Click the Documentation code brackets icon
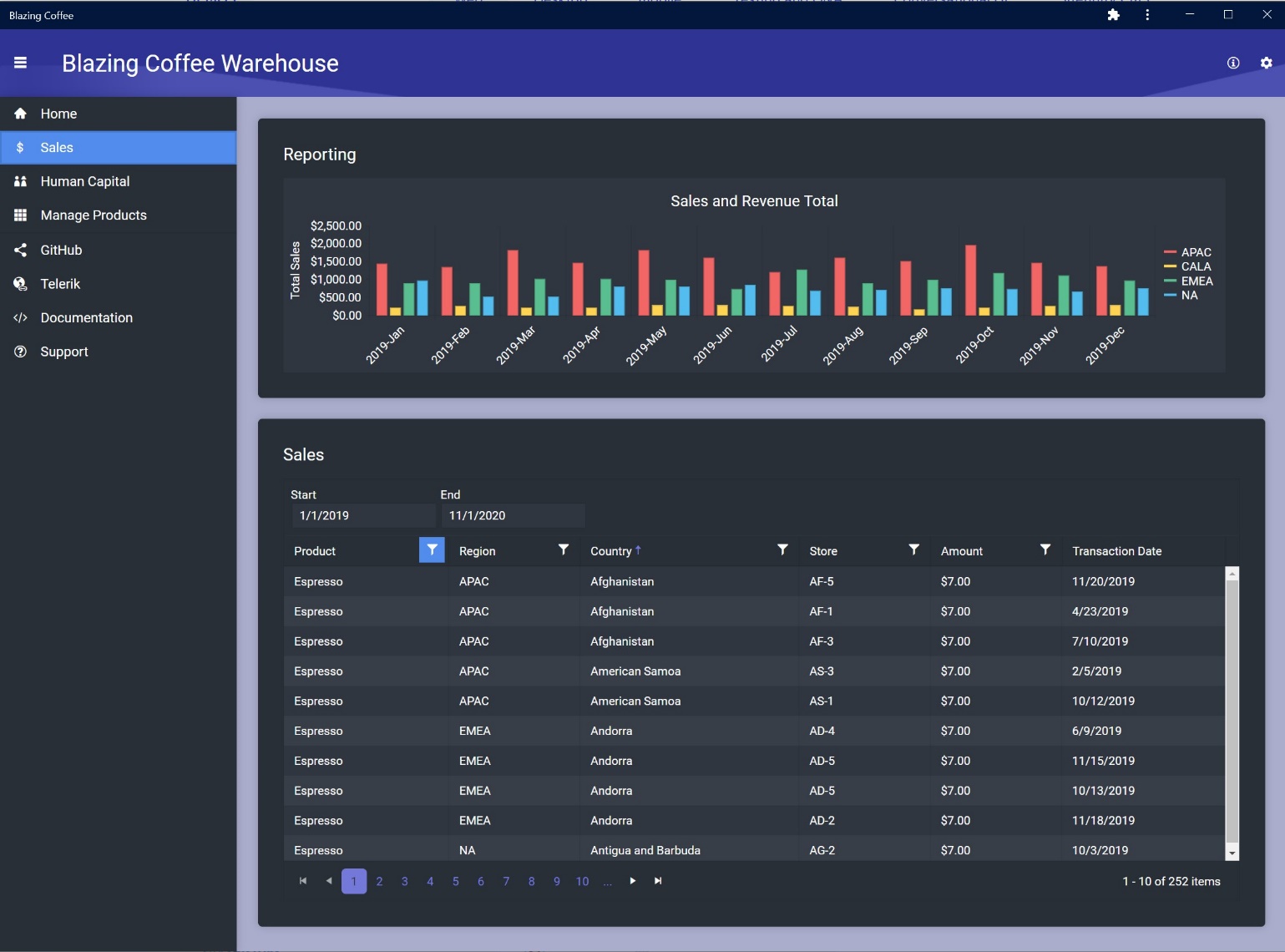The width and height of the screenshot is (1285, 952). [21, 317]
